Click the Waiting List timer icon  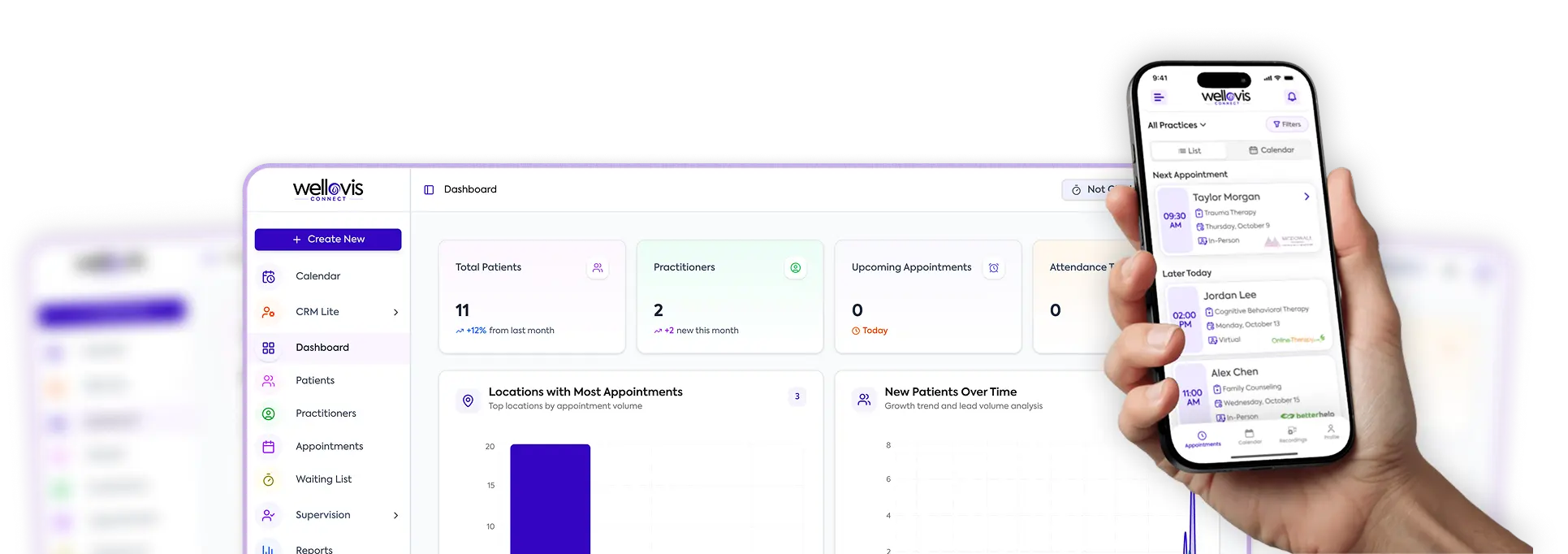tap(269, 480)
